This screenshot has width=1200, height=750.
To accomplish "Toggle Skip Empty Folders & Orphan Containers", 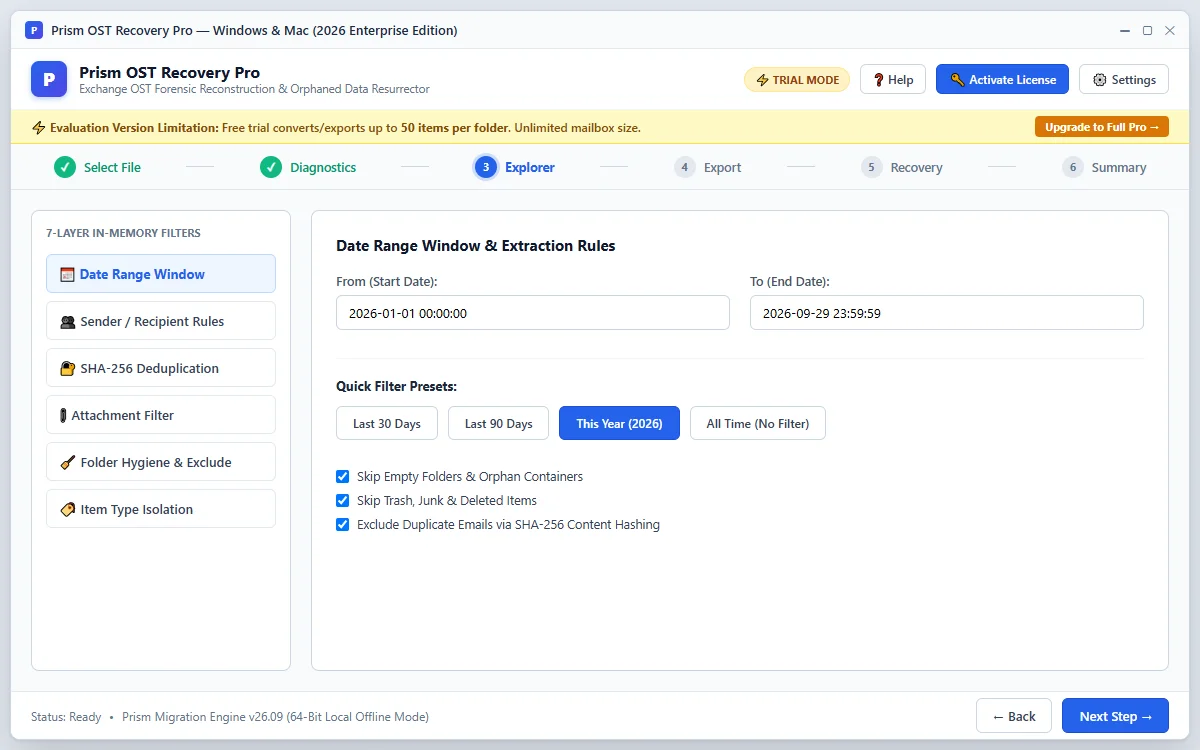I will click(x=343, y=477).
